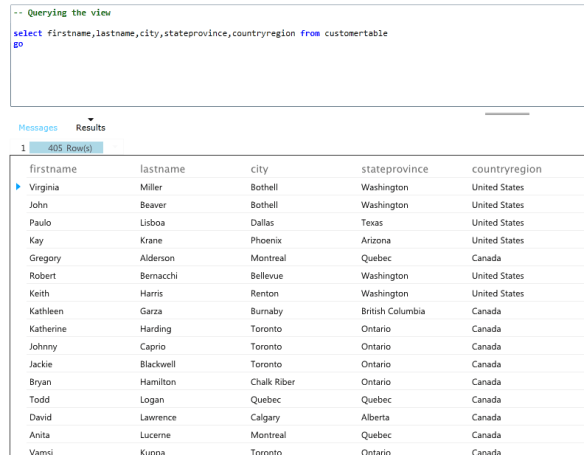Select the cell 'Beaver'

(153, 205)
